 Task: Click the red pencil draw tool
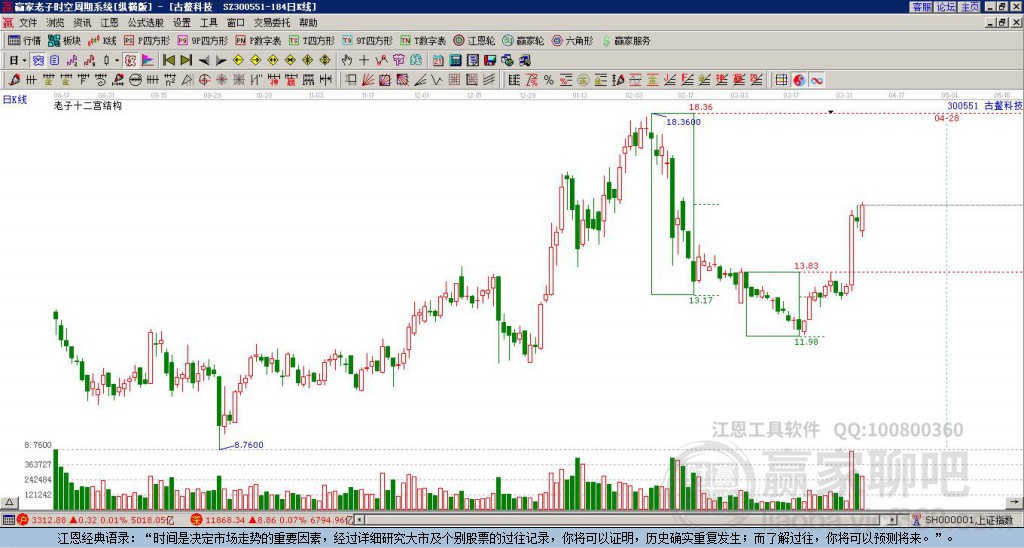click(13, 80)
